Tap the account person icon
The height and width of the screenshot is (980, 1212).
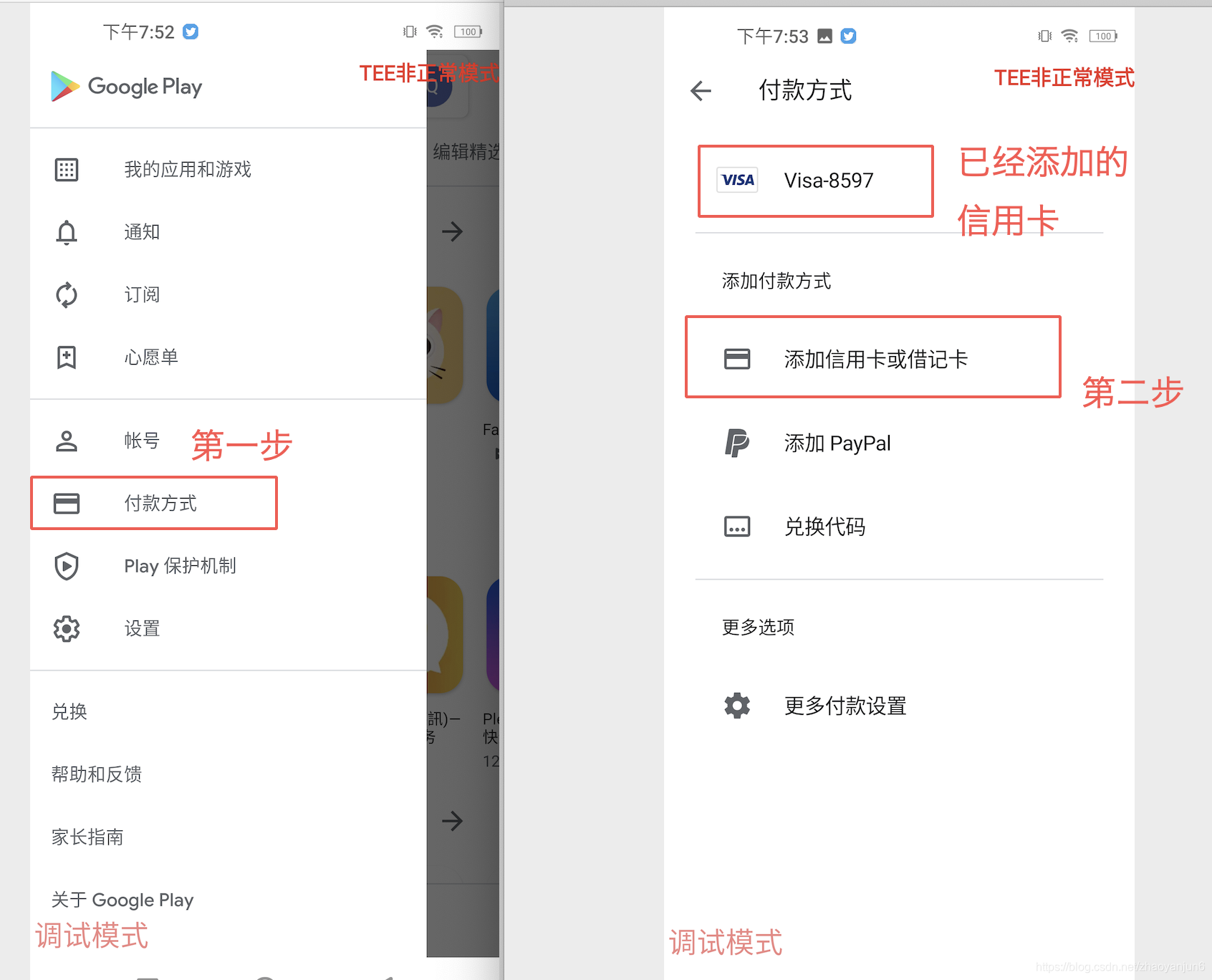point(67,441)
